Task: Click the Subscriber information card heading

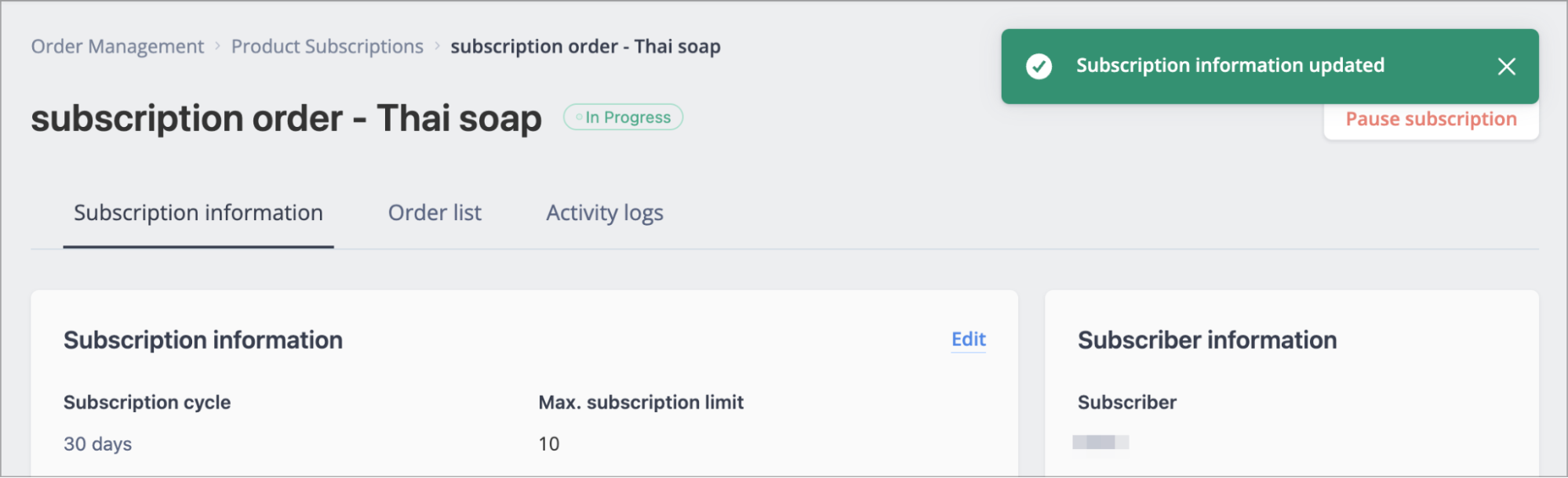Action: [x=1207, y=340]
